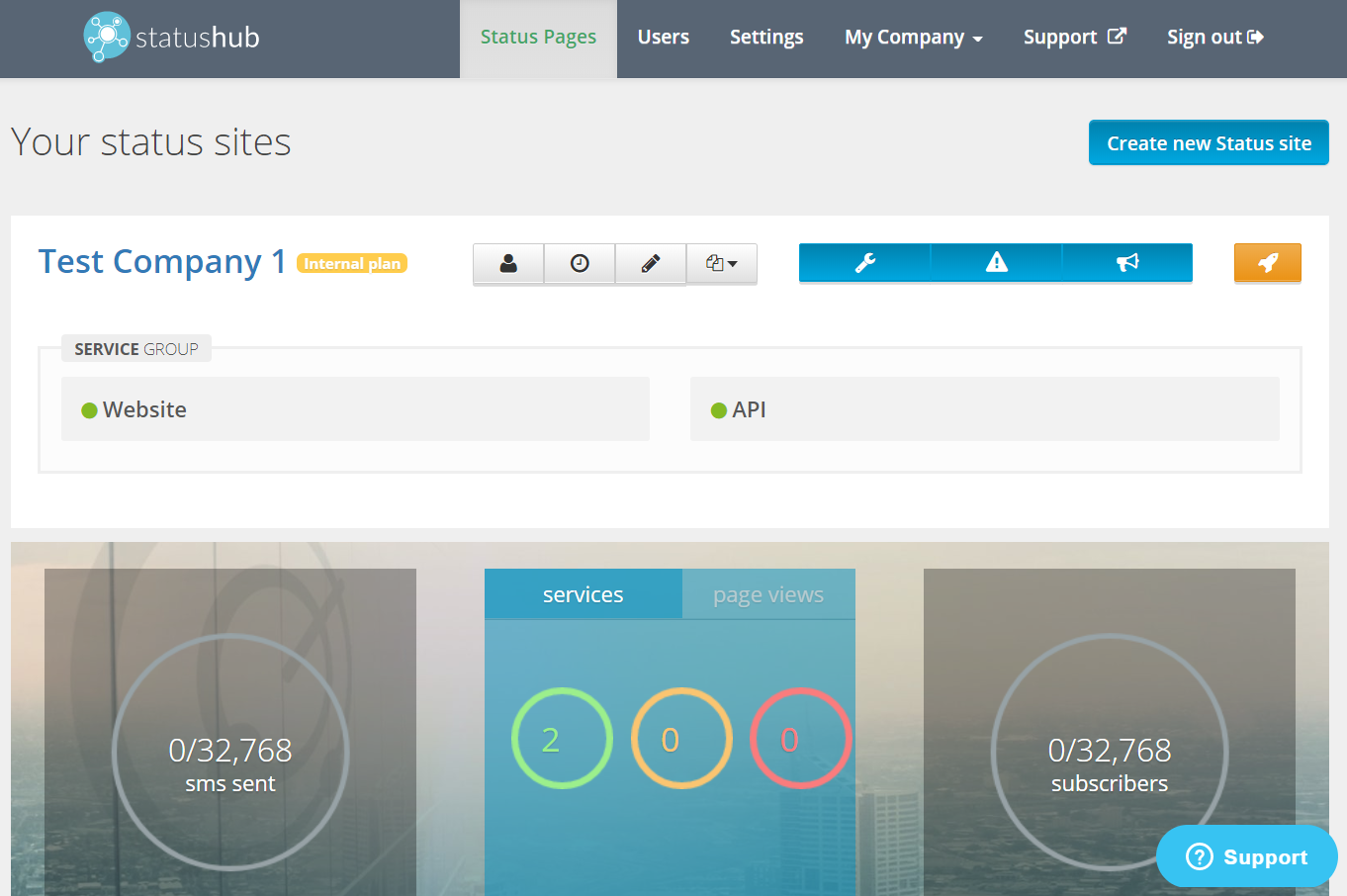The height and width of the screenshot is (896, 1347).
Task: Schedule maintenance using the wrench icon
Action: pyautogui.click(x=864, y=262)
